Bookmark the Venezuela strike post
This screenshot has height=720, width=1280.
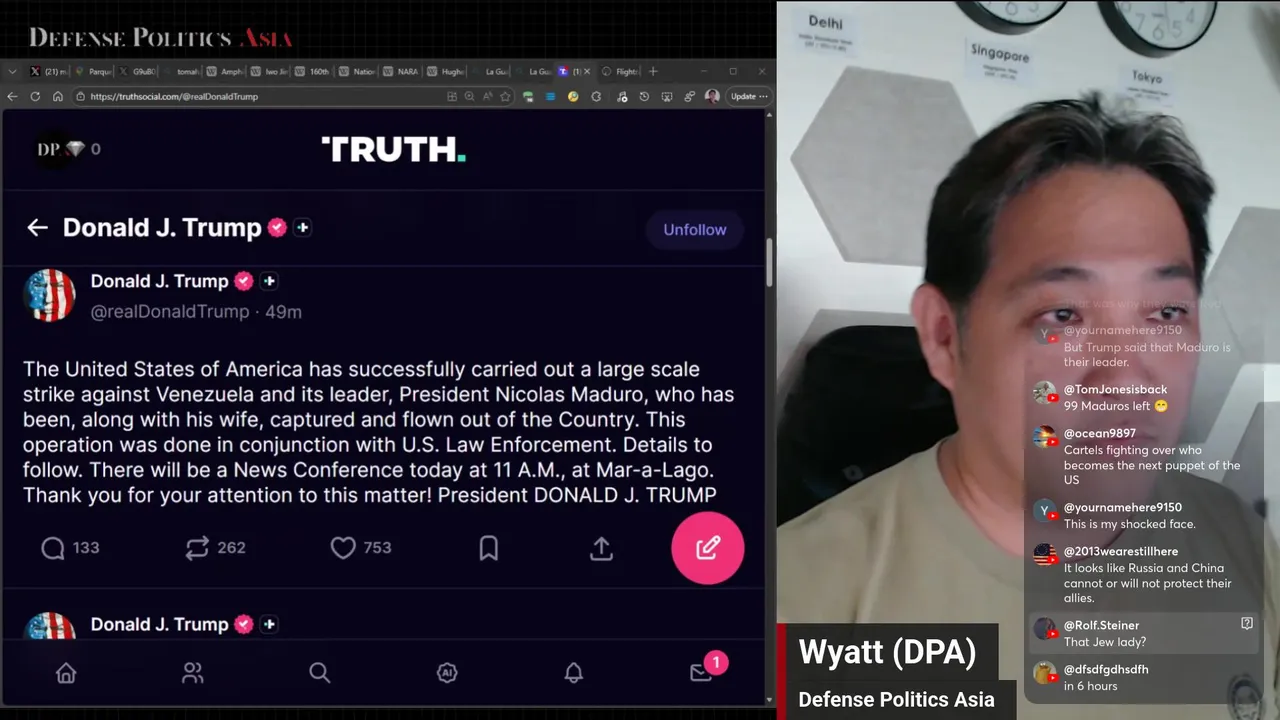point(488,547)
